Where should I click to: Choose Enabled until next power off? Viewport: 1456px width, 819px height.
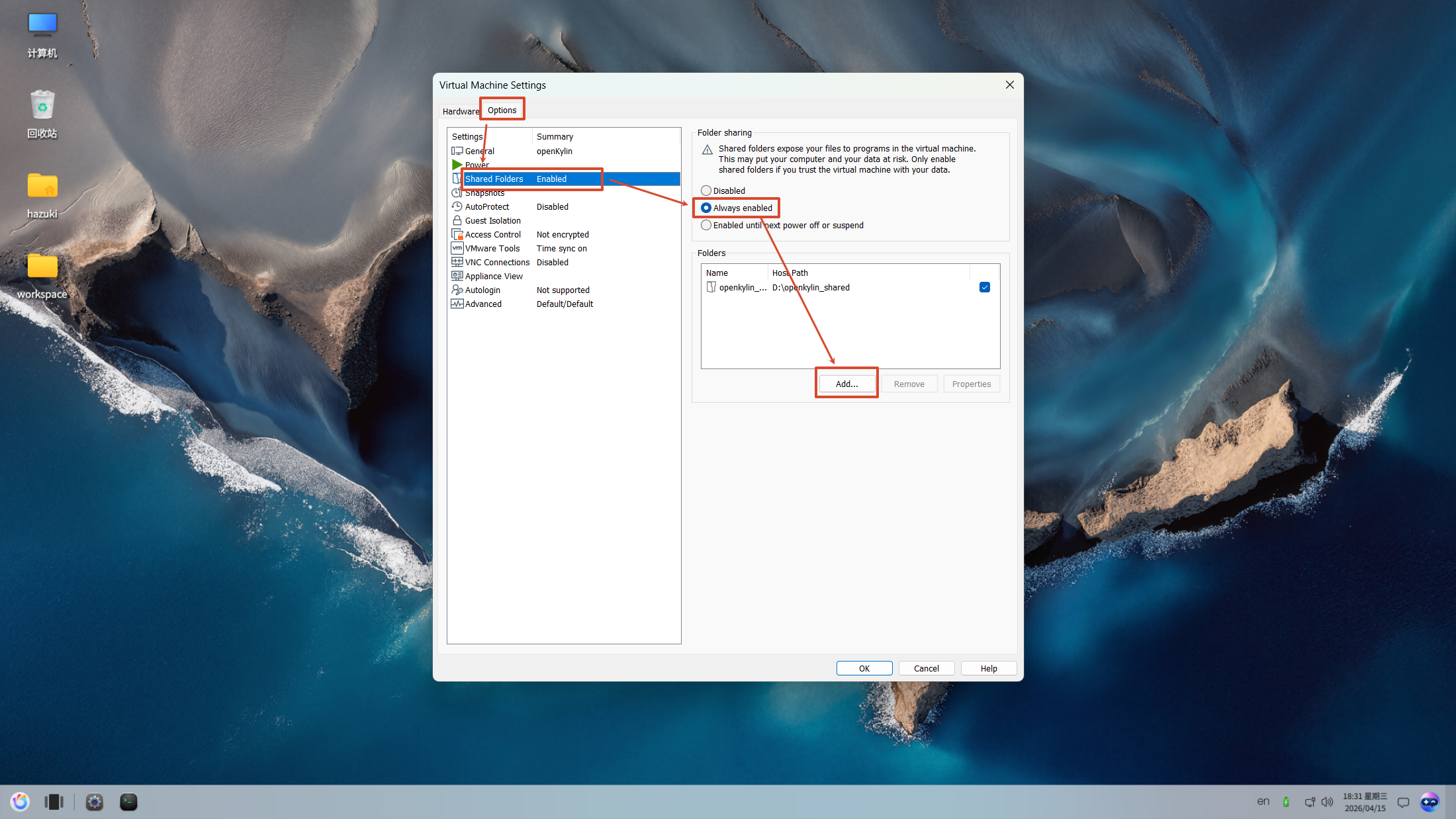(706, 225)
